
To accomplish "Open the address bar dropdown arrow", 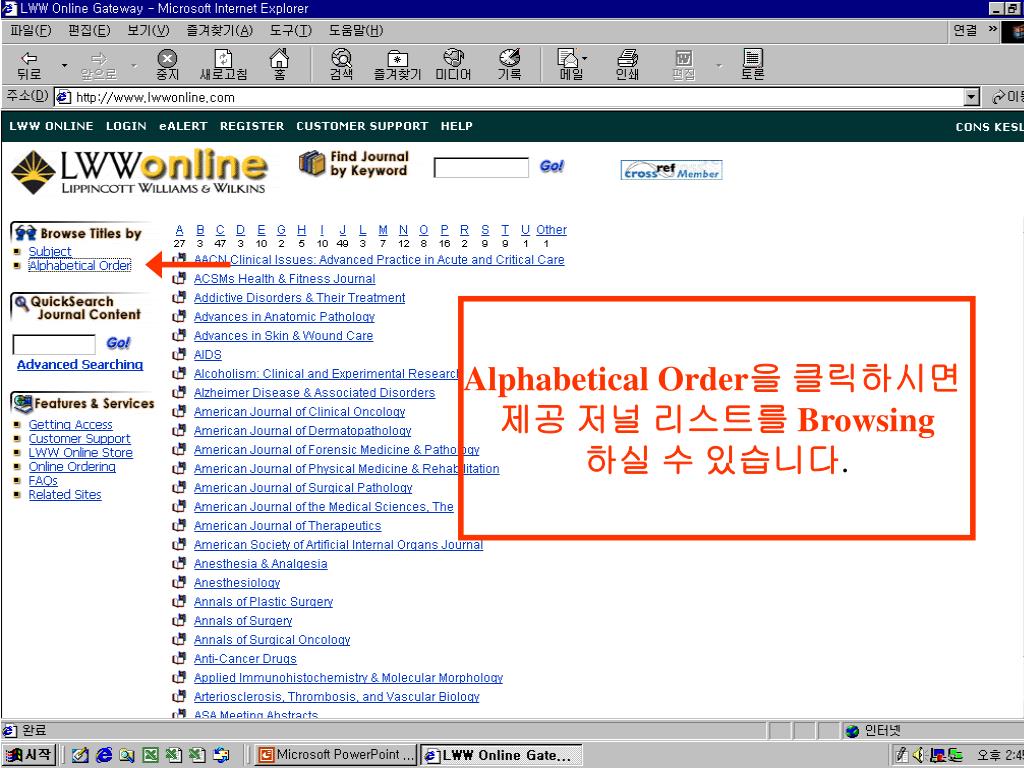I will click(x=972, y=97).
